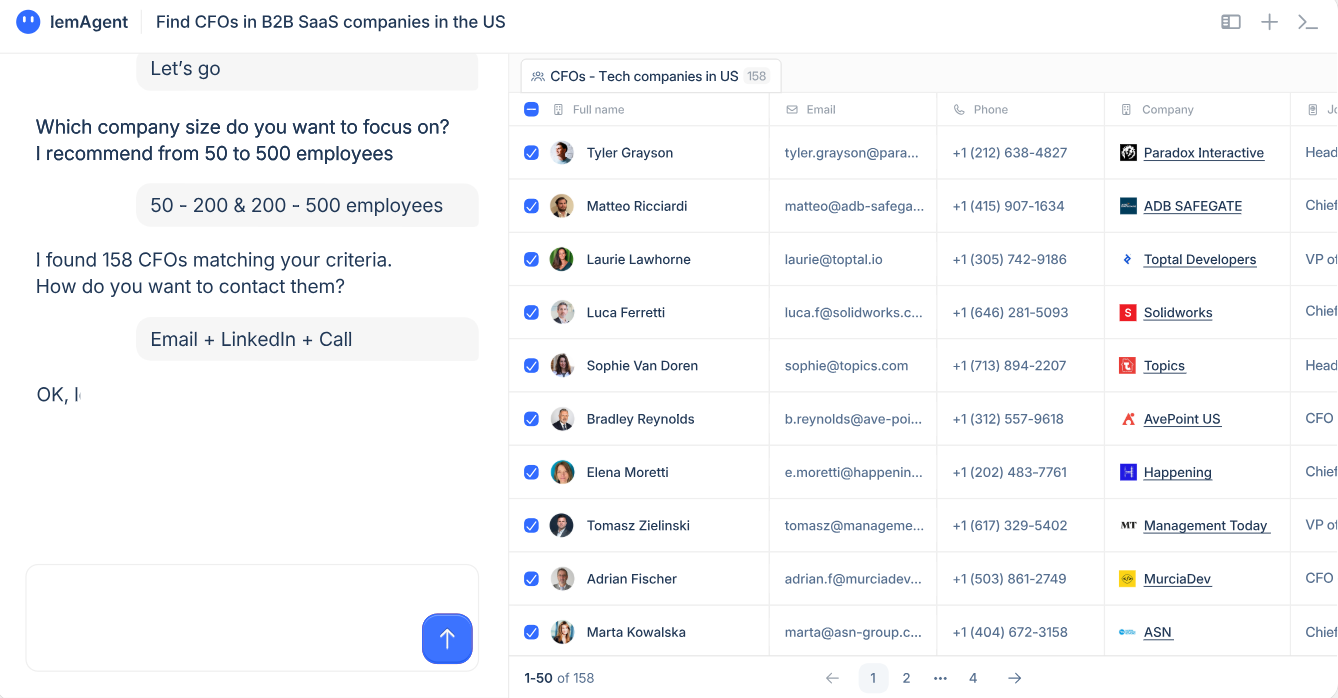Click Marta Kowalska's avatar photo
1338x698 pixels.
pos(562,632)
